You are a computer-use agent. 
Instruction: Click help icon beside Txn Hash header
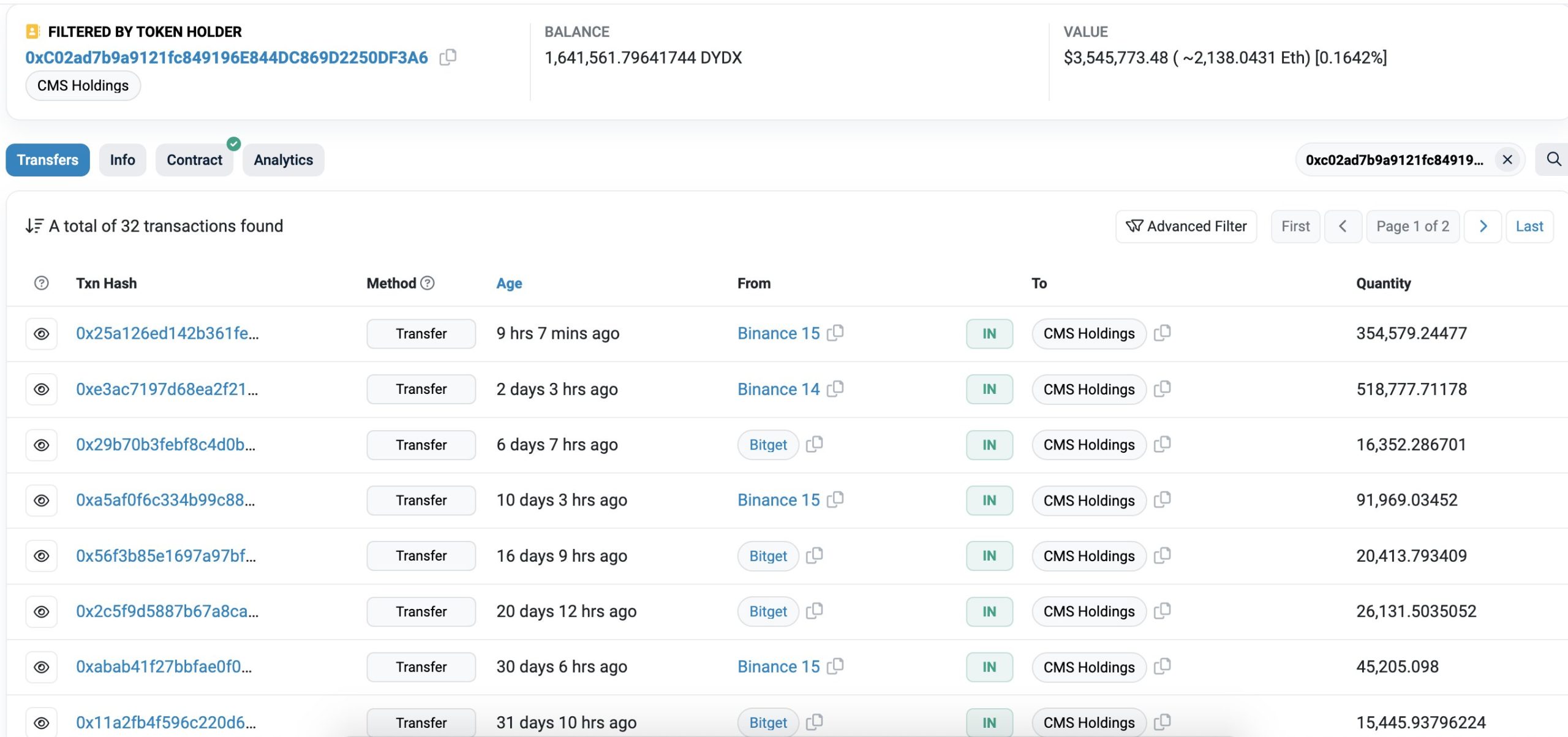tap(41, 283)
